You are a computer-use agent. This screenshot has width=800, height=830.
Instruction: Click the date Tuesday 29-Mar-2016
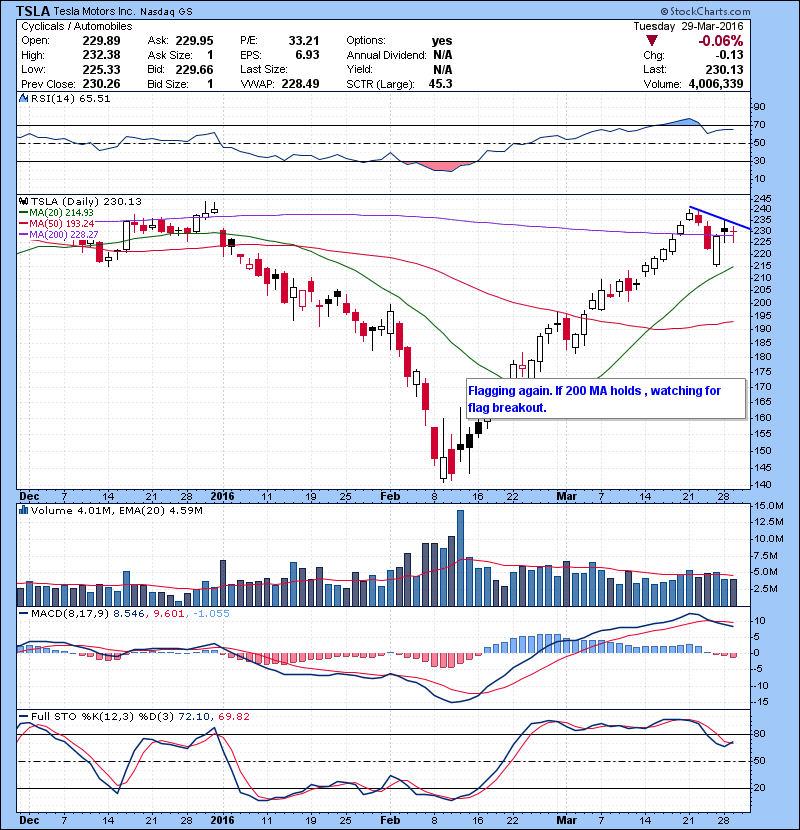(x=688, y=26)
